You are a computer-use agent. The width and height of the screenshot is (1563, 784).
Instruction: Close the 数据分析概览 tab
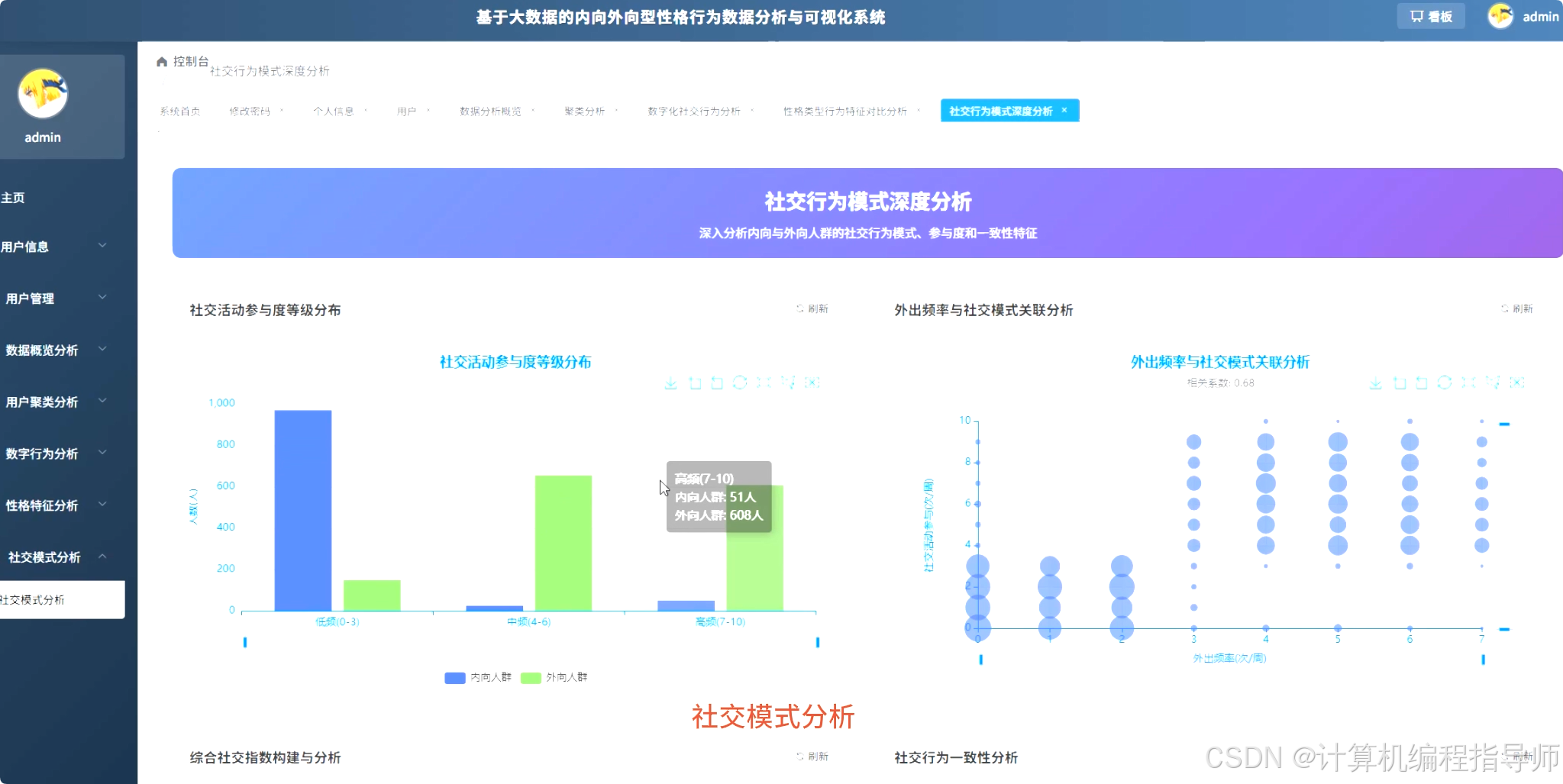point(533,111)
